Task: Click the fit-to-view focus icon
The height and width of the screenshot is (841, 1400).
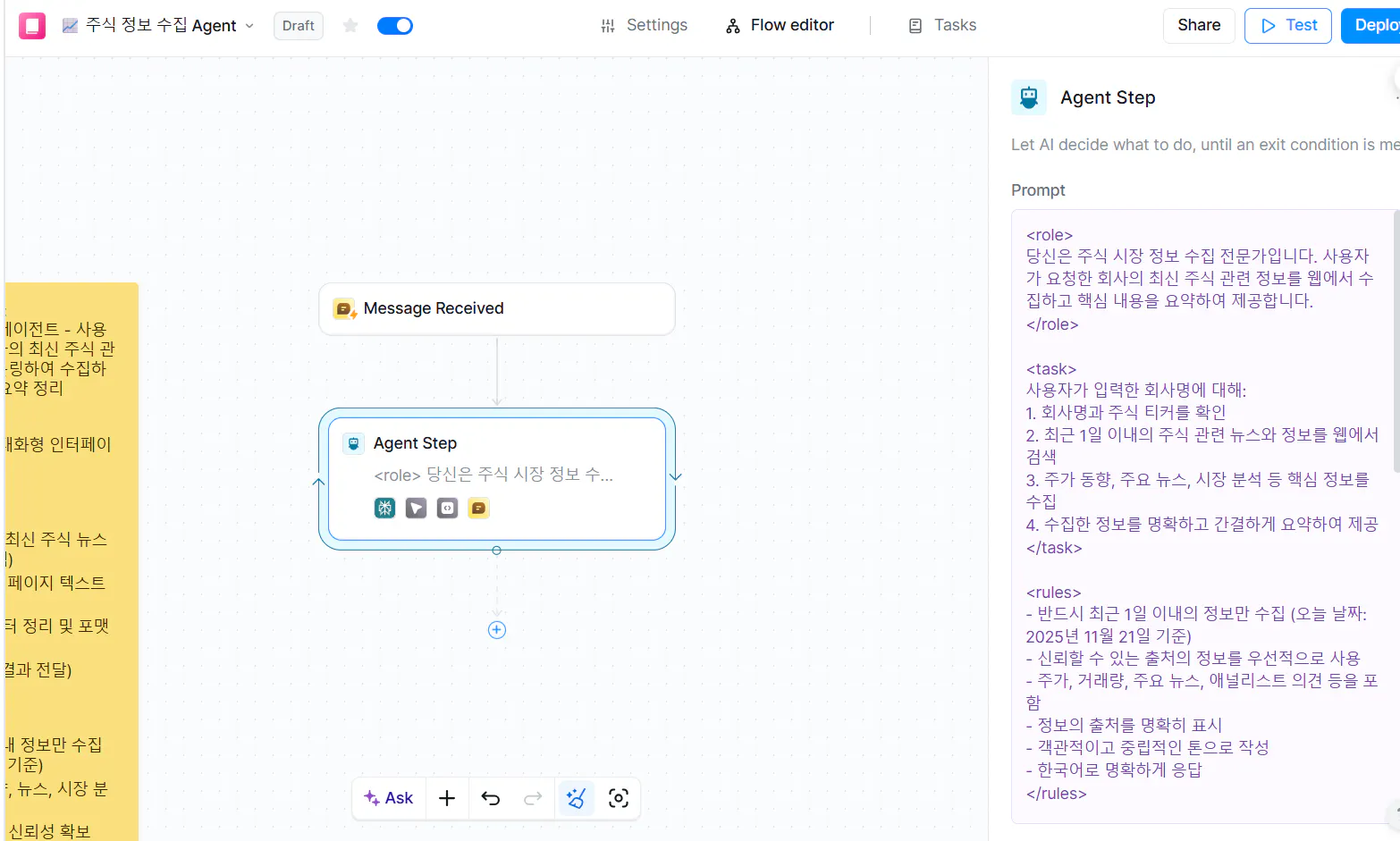Action: coord(619,798)
